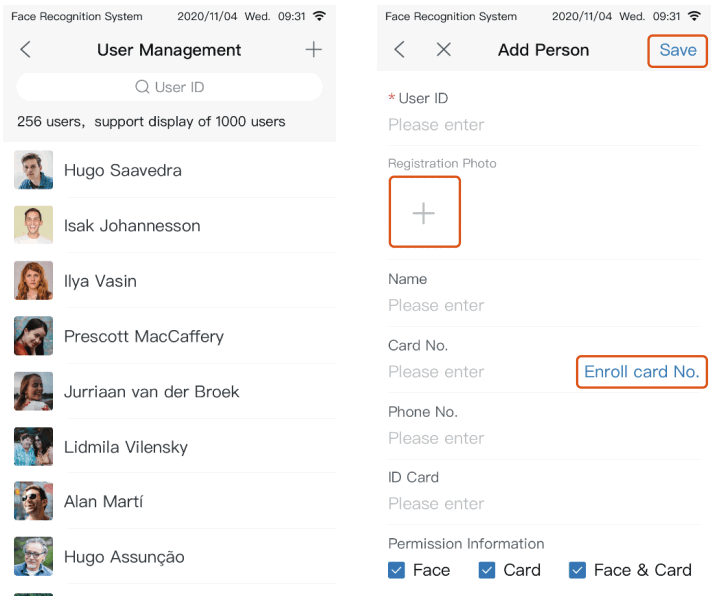
Task: Toggle the Card permission checkbox
Action: coord(487,570)
